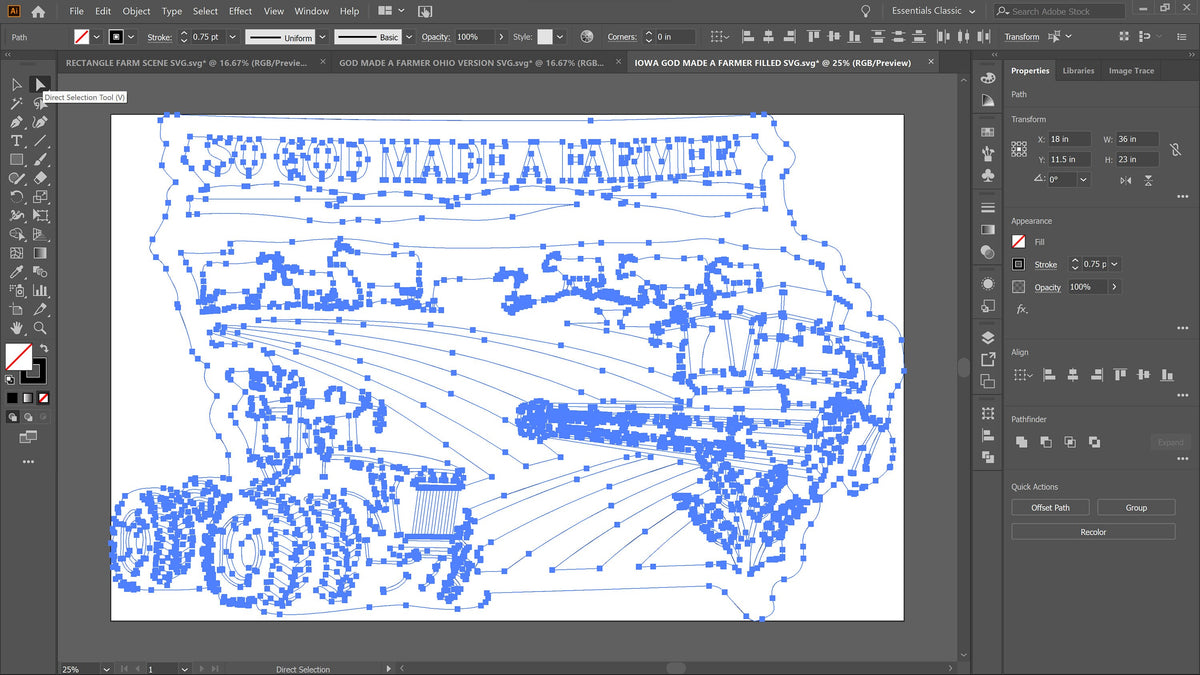Open the Layers panel icon in dock
The image size is (1200, 675).
[x=988, y=337]
